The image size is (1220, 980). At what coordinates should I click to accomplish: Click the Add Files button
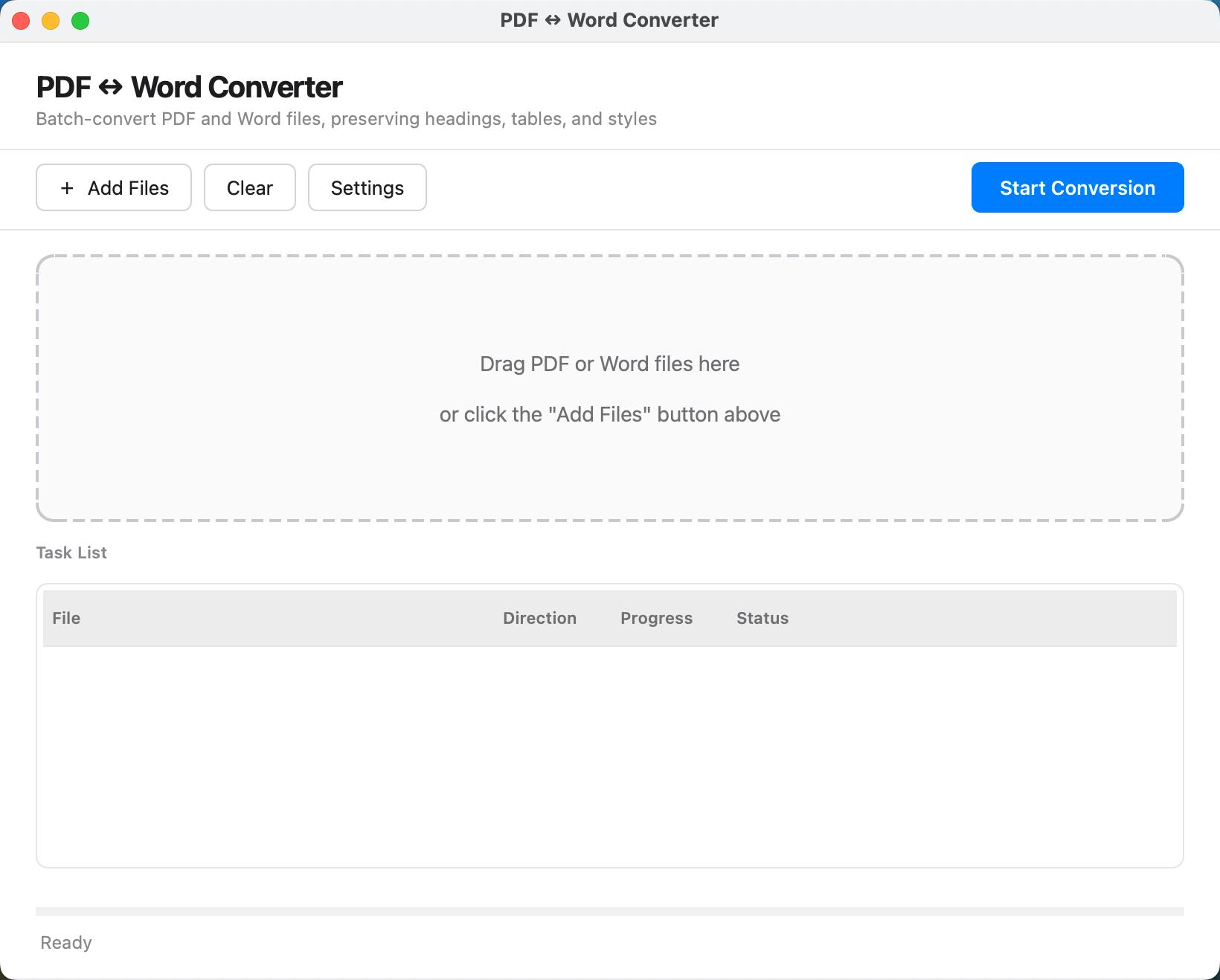pyautogui.click(x=114, y=187)
